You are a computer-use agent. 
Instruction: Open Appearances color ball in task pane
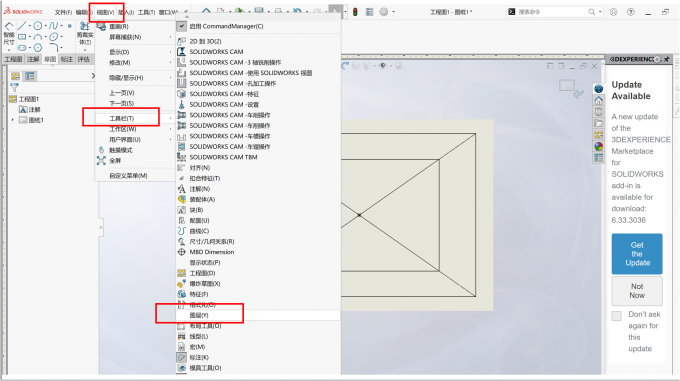[598, 147]
